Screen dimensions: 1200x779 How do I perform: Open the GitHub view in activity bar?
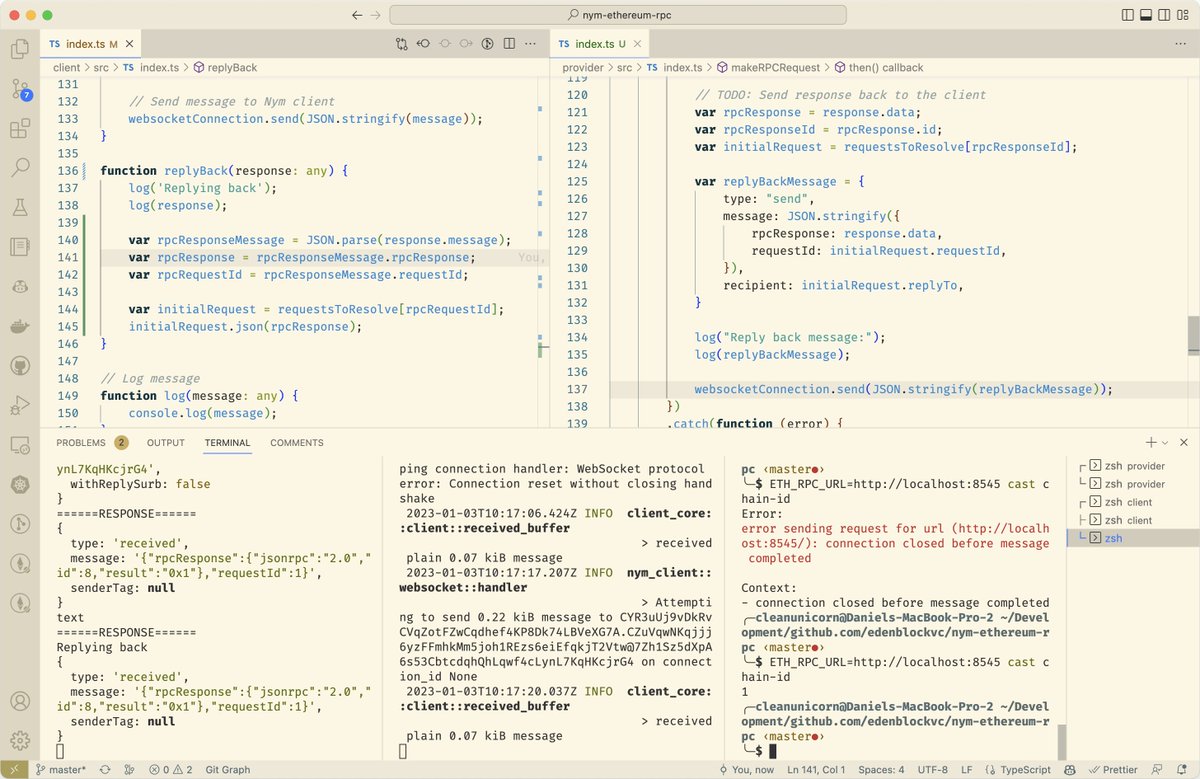19,365
